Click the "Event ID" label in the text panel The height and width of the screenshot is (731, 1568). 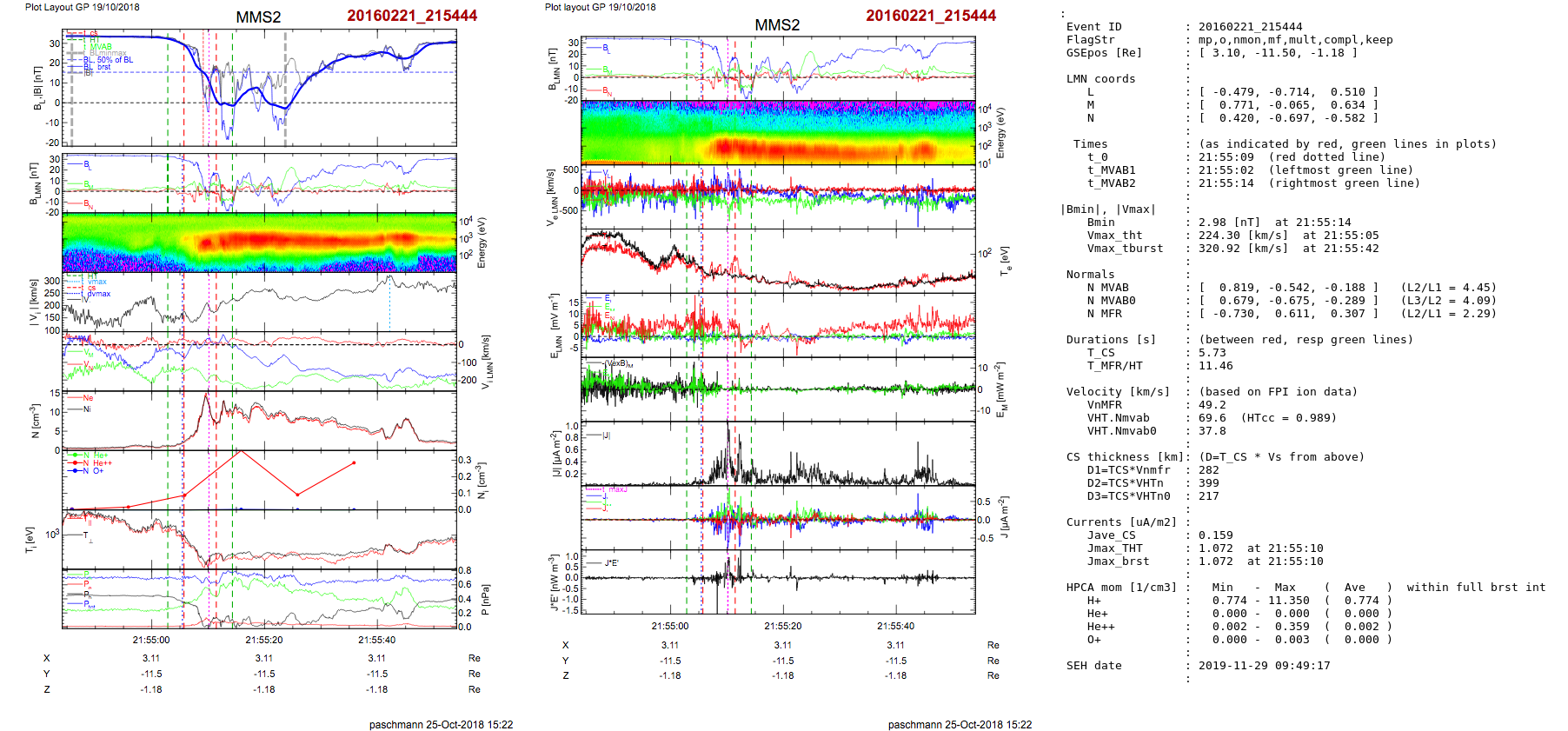tap(1094, 27)
